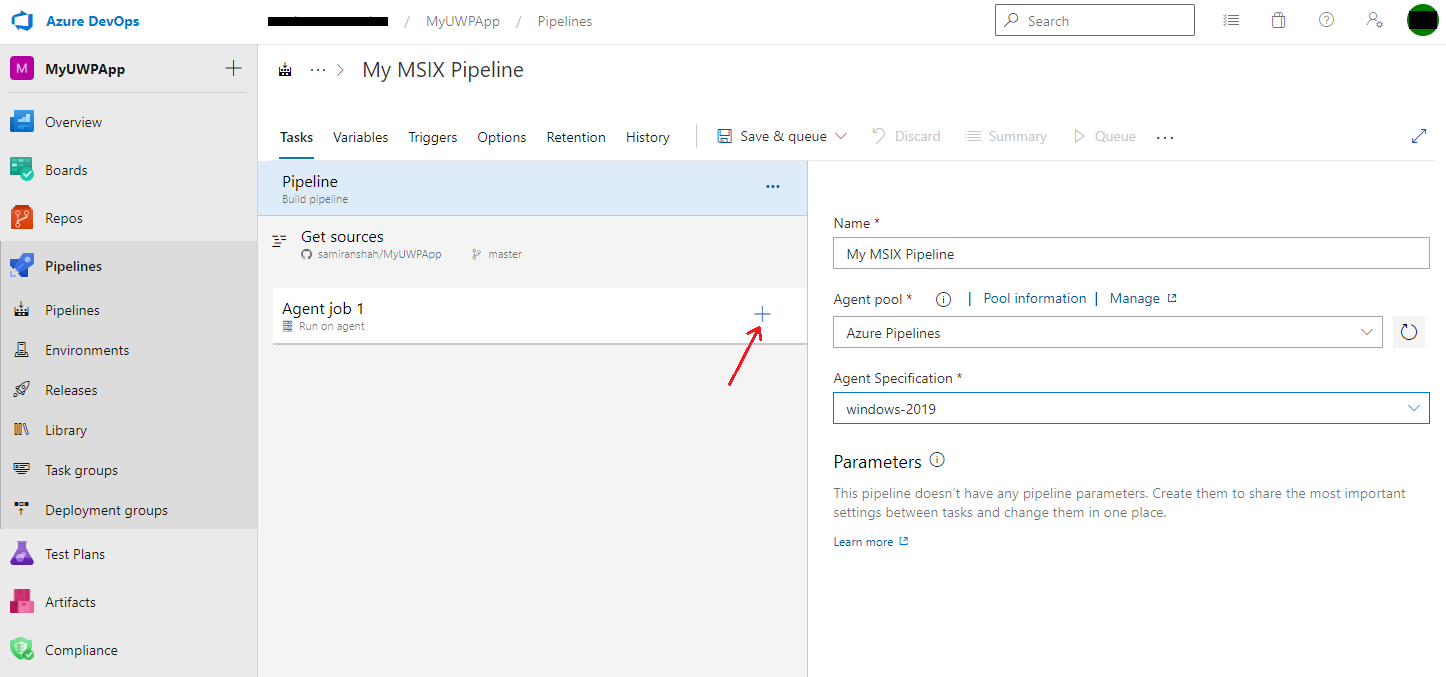The width and height of the screenshot is (1446, 677).
Task: Show Agent pool info tooltip icon
Action: point(942,299)
